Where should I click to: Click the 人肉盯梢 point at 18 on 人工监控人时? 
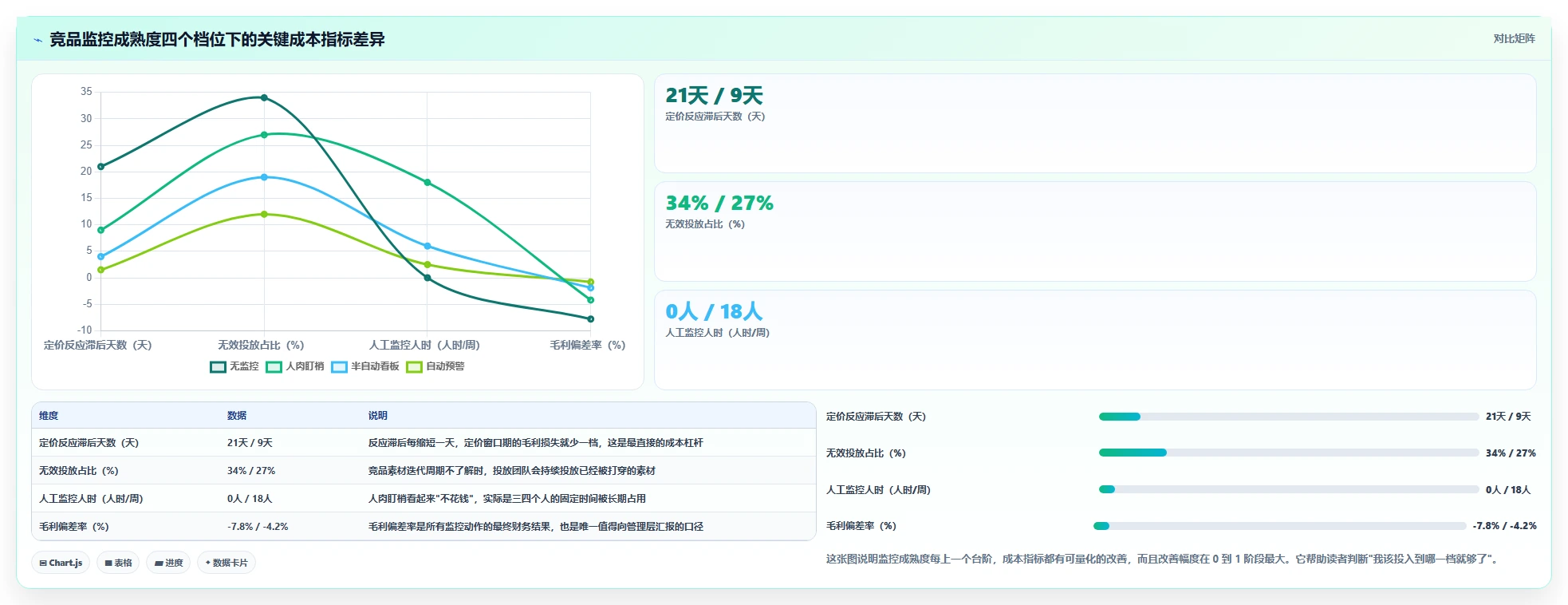coord(427,183)
